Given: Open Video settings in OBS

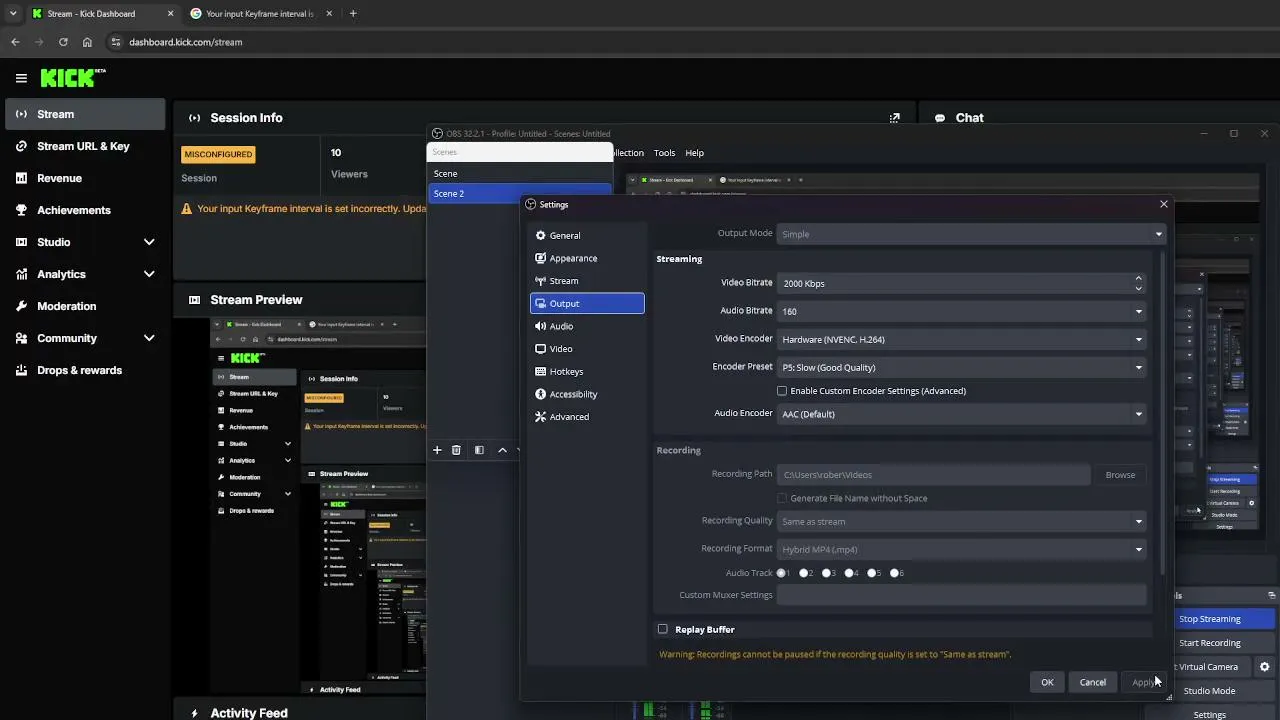Looking at the screenshot, I should coord(587,349).
